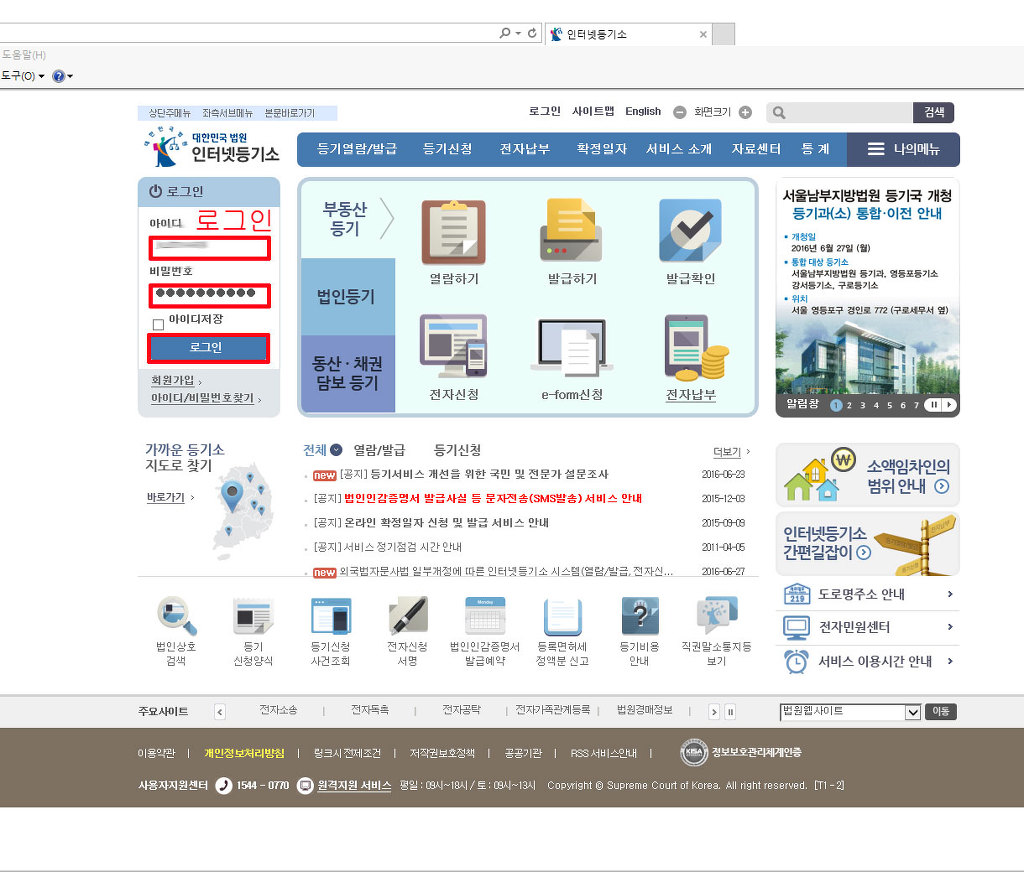The image size is (1024, 872).
Task: Open 통계 navigation menu
Action: click(x=815, y=149)
